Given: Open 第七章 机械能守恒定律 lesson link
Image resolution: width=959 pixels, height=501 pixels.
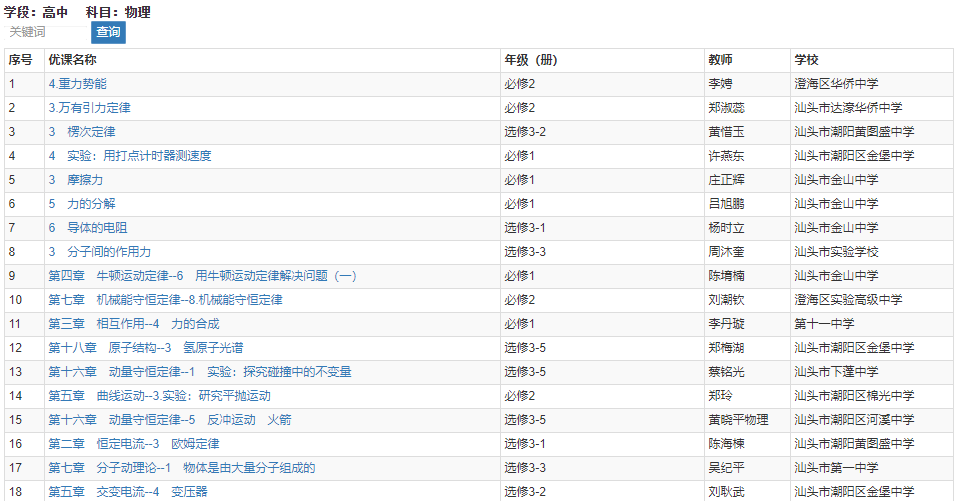Looking at the screenshot, I should pyautogui.click(x=165, y=300).
